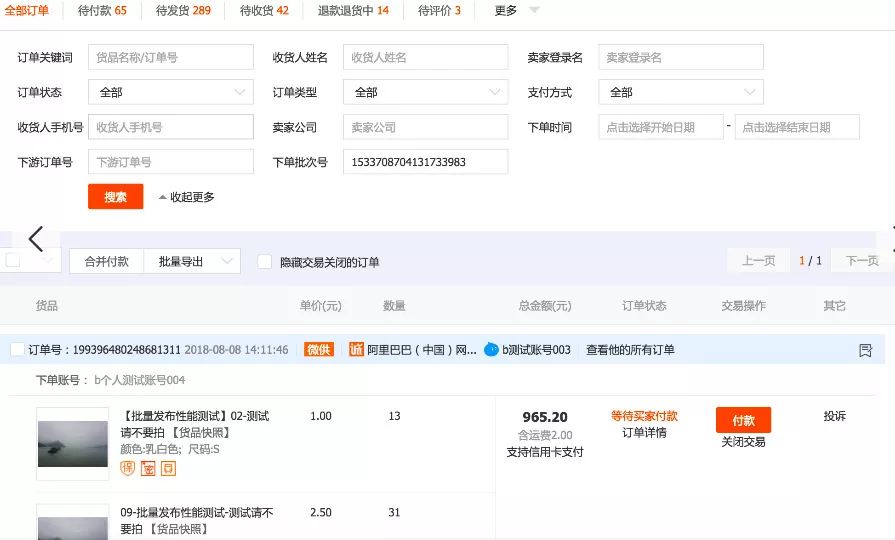Click the 微供 badge

click(319, 349)
